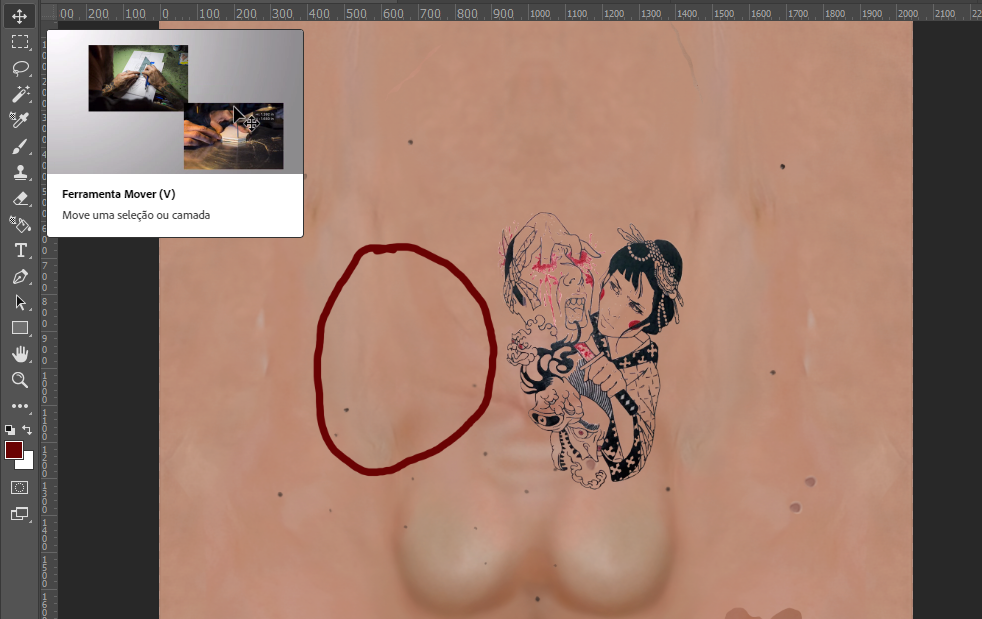Swap foreground and background colors
Image resolution: width=982 pixels, height=619 pixels.
pyautogui.click(x=28, y=429)
